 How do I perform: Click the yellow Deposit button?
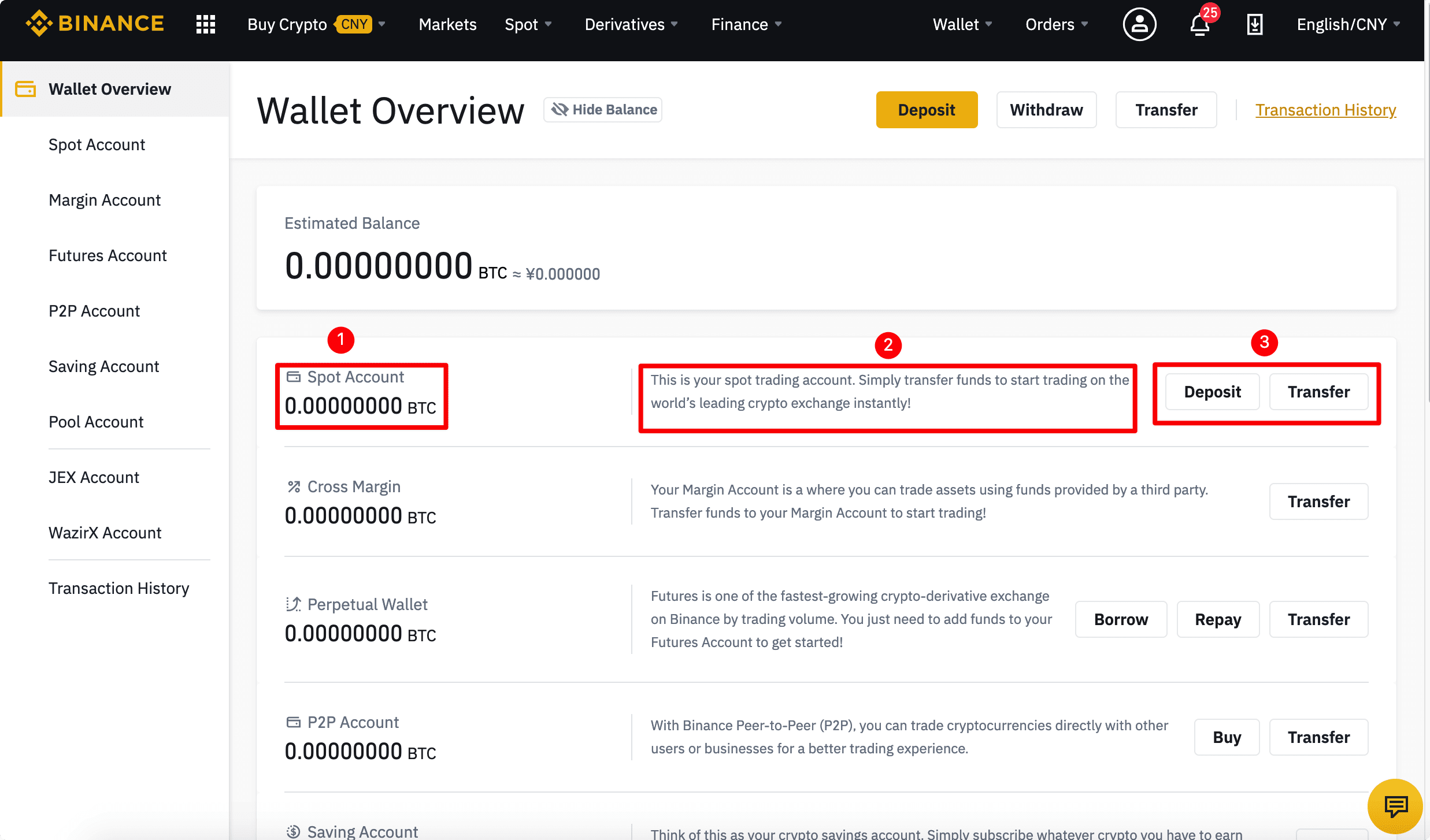[x=927, y=110]
